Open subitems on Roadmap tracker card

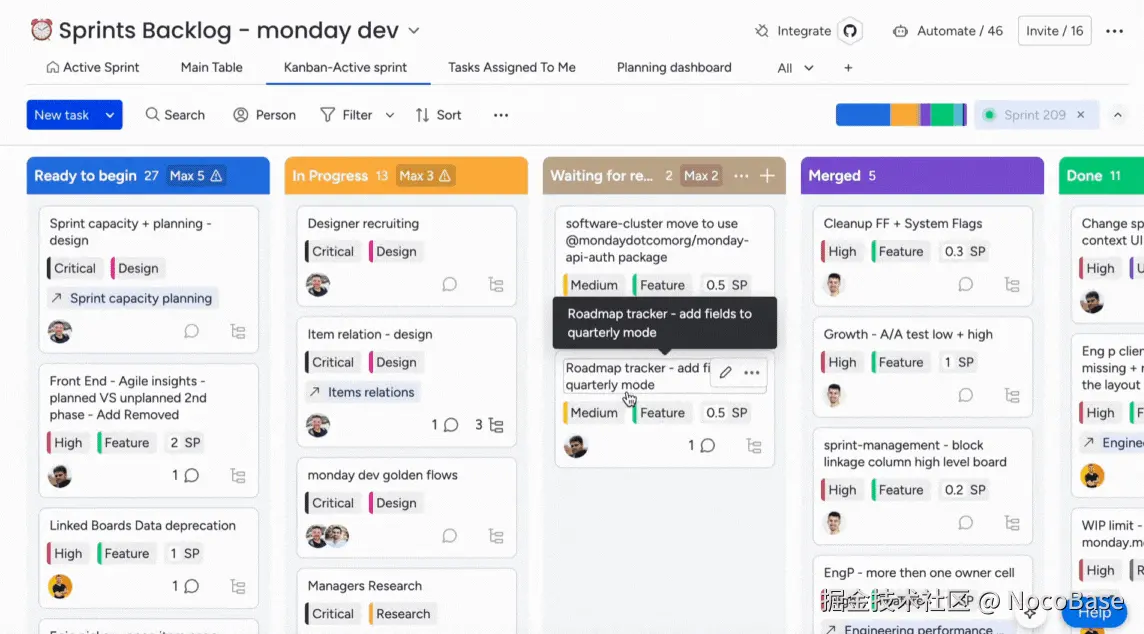(x=754, y=445)
